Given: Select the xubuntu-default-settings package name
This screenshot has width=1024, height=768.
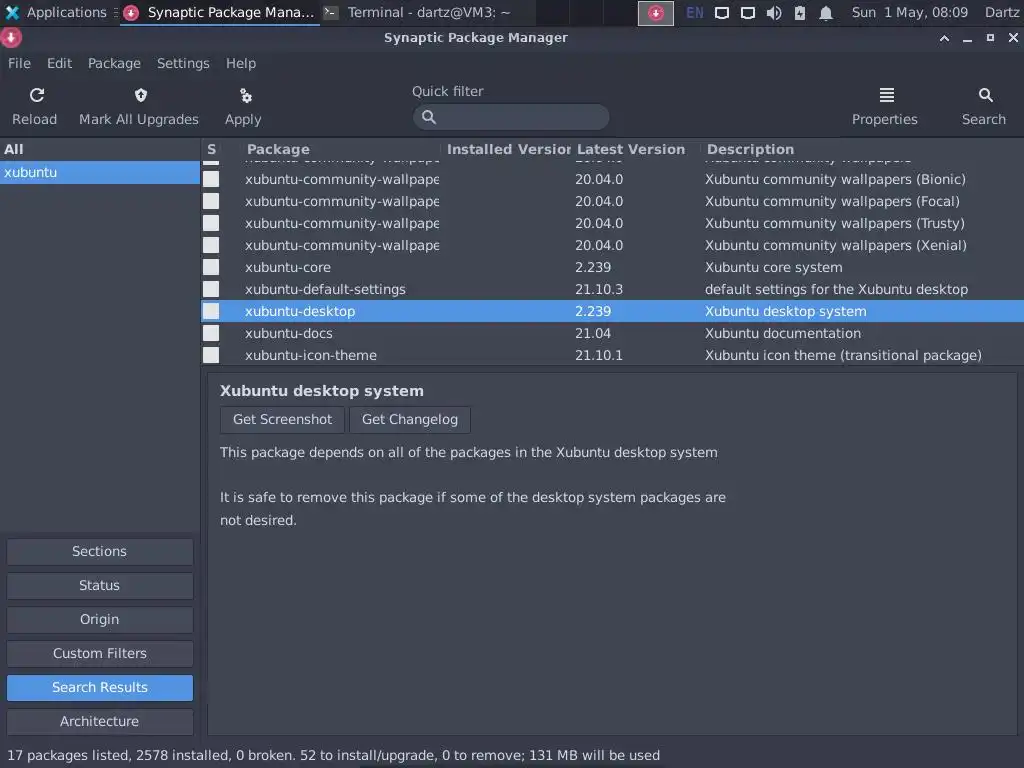Looking at the screenshot, I should (x=325, y=289).
